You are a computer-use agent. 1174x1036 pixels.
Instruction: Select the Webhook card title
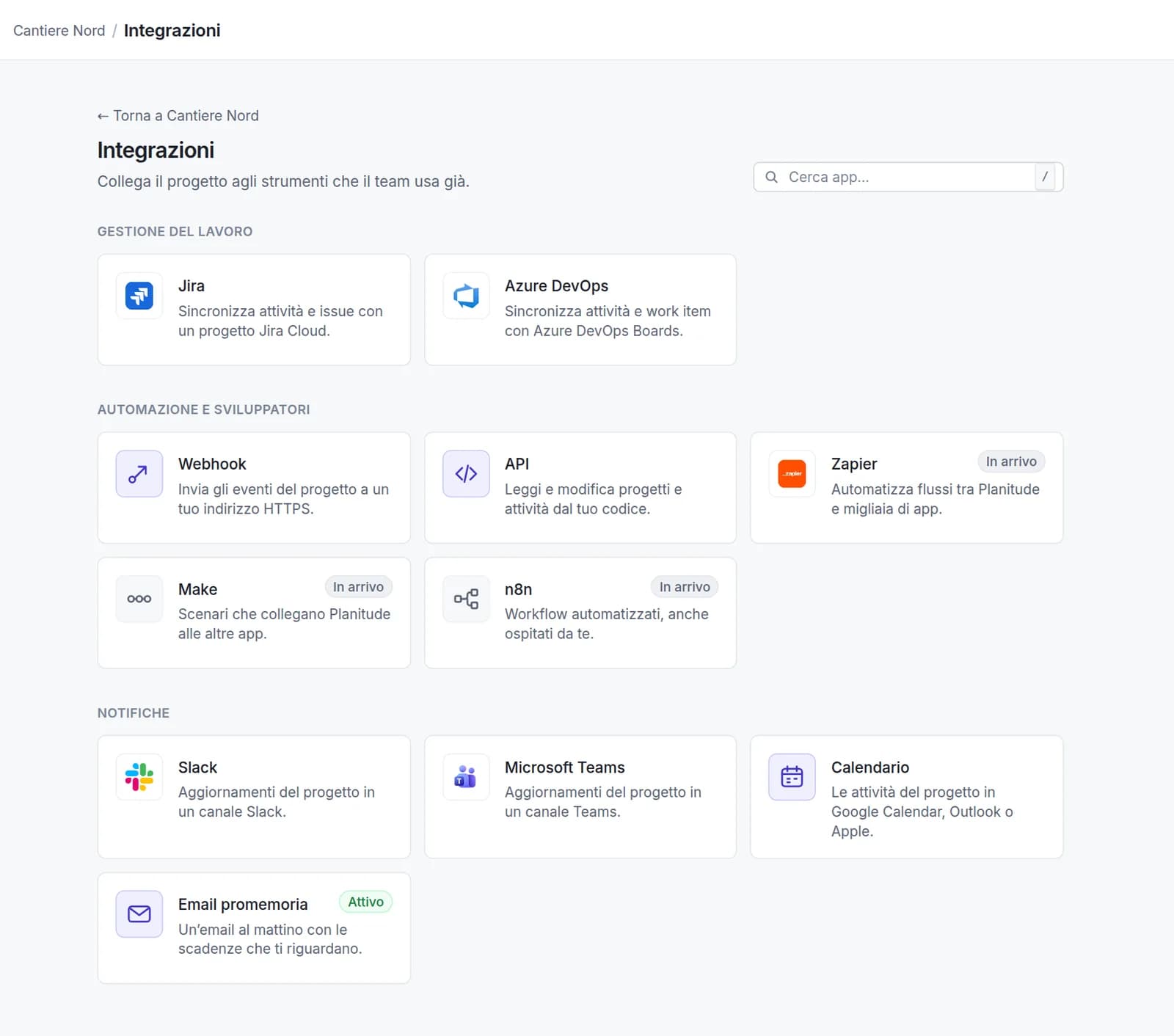tap(212, 464)
